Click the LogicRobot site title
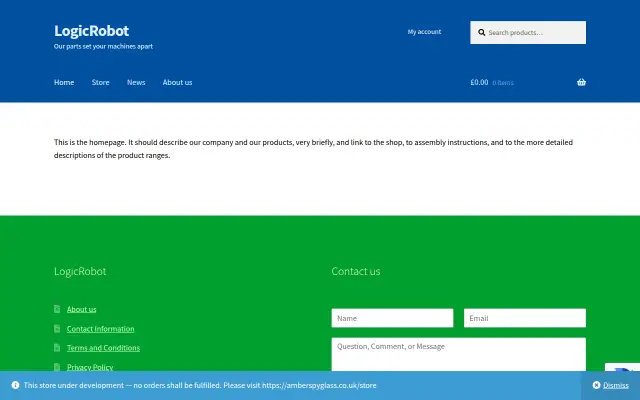This screenshot has height=400, width=640. coord(91,31)
